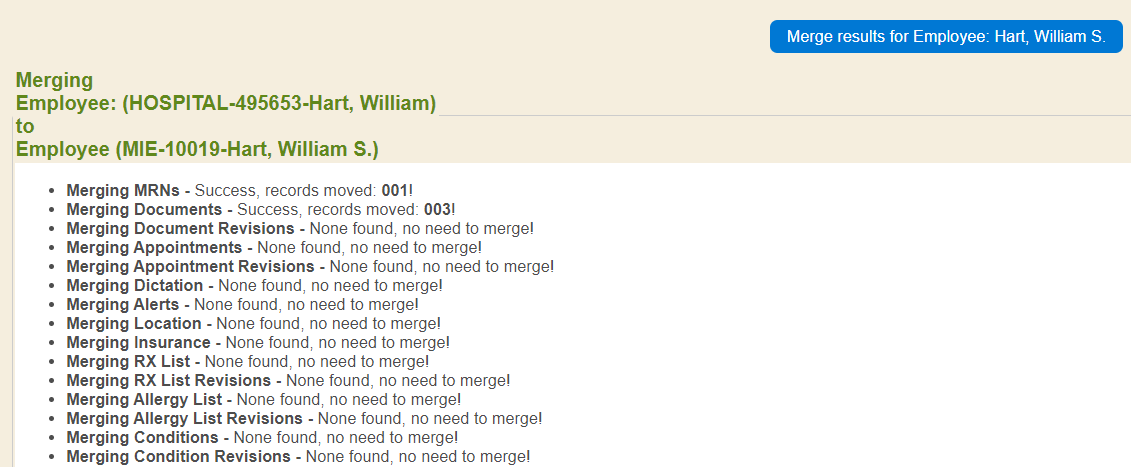1131x467 pixels.
Task: Click the Merging Allergy List entry
Action: [x=264, y=399]
